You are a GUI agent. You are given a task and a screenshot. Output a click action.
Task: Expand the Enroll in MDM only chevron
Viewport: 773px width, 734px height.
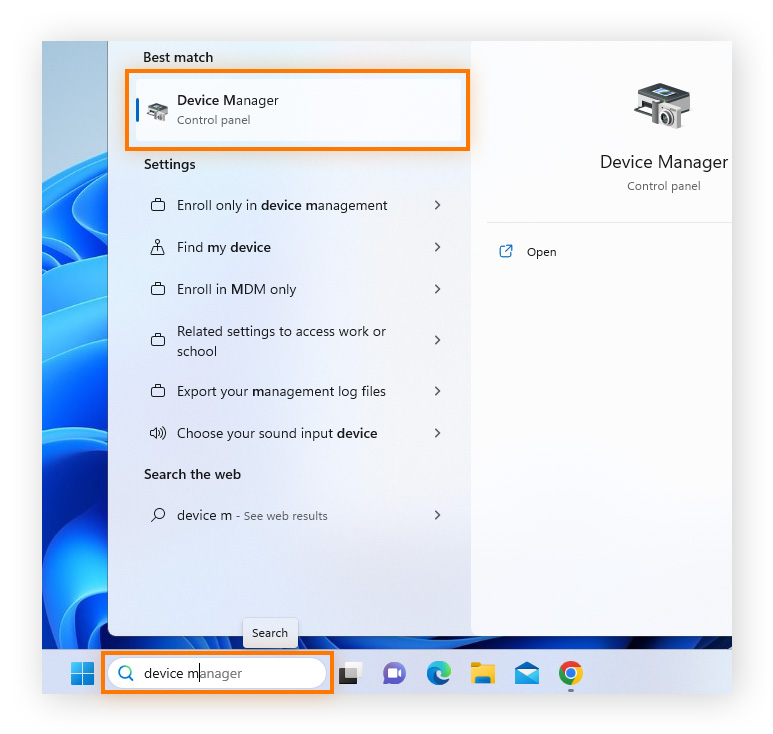pos(437,289)
